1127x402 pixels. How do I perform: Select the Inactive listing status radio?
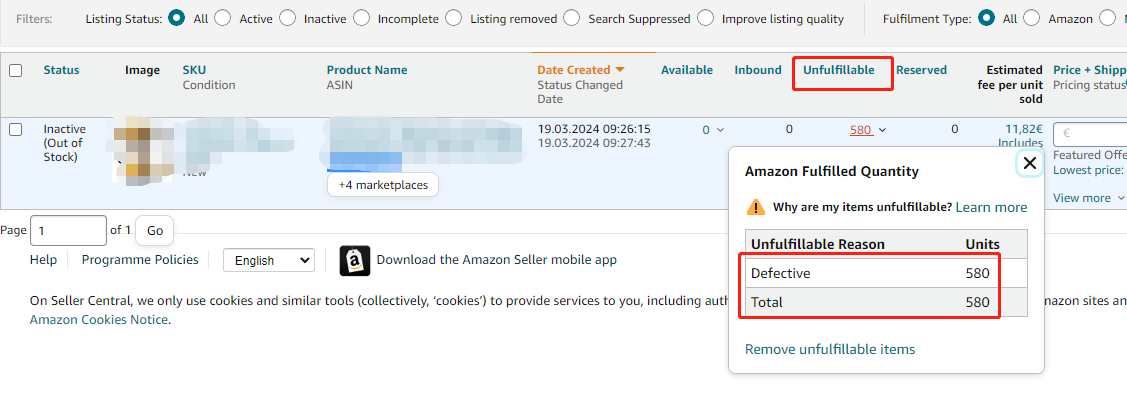tap(288, 19)
